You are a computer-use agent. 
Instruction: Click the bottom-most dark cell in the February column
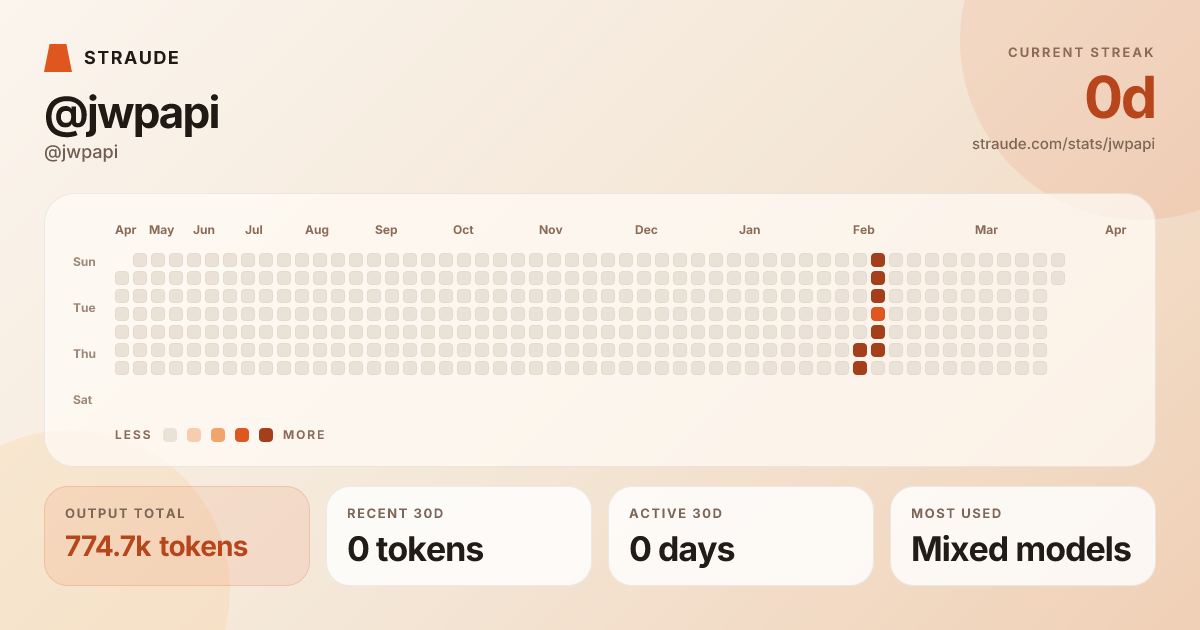[860, 368]
